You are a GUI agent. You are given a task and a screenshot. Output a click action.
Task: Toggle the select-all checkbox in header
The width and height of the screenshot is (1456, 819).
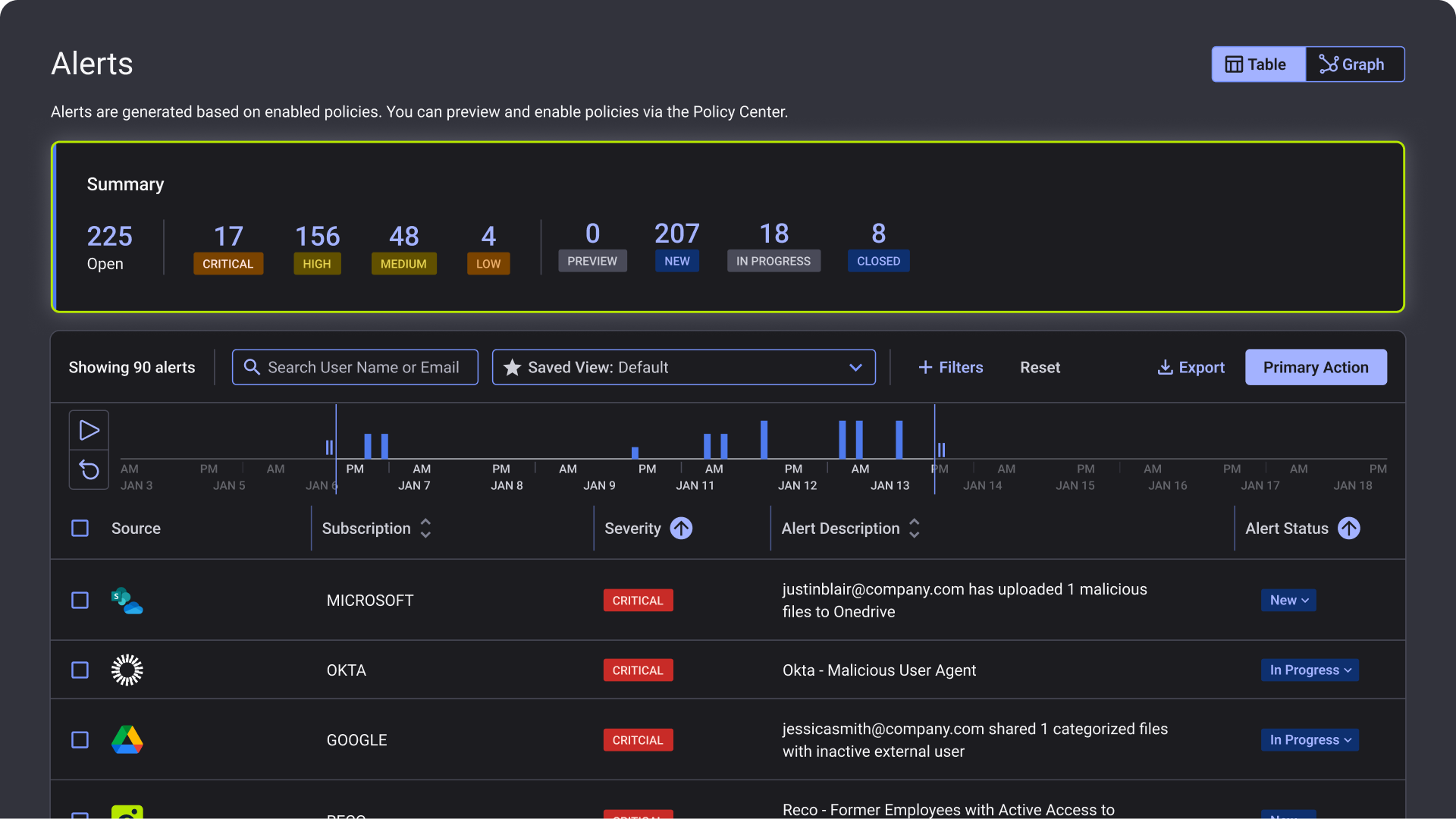(80, 529)
